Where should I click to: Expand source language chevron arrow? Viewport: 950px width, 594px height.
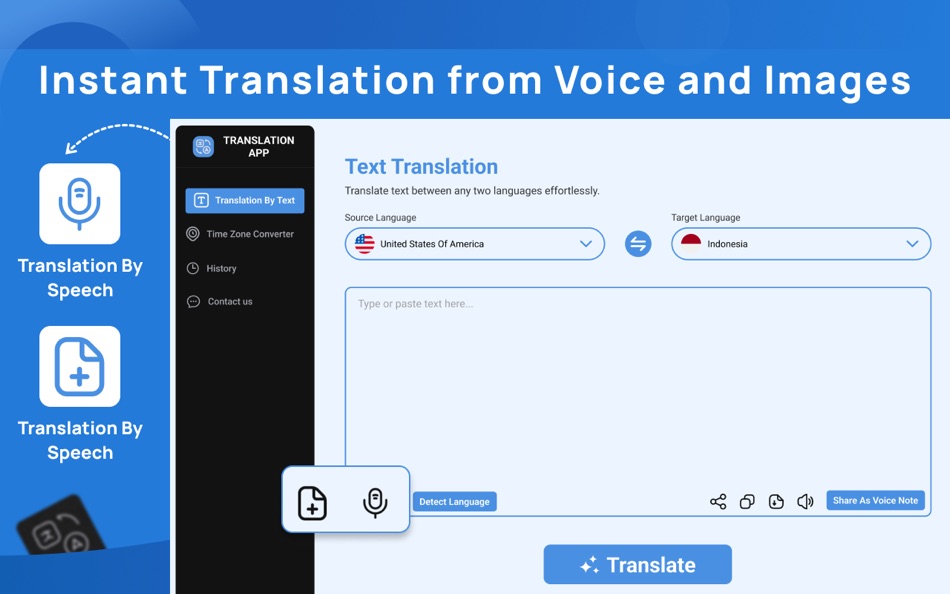click(x=586, y=244)
